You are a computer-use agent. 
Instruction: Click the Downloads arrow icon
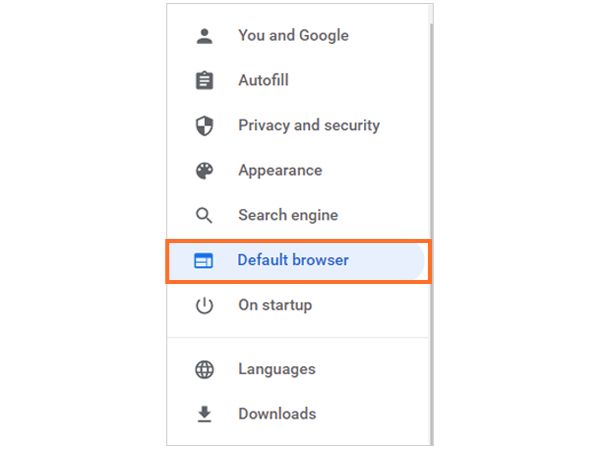[x=204, y=414]
